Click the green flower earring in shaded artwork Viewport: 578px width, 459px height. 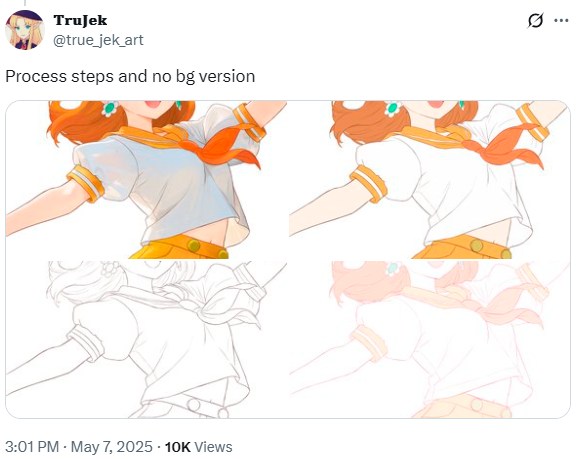point(110,108)
